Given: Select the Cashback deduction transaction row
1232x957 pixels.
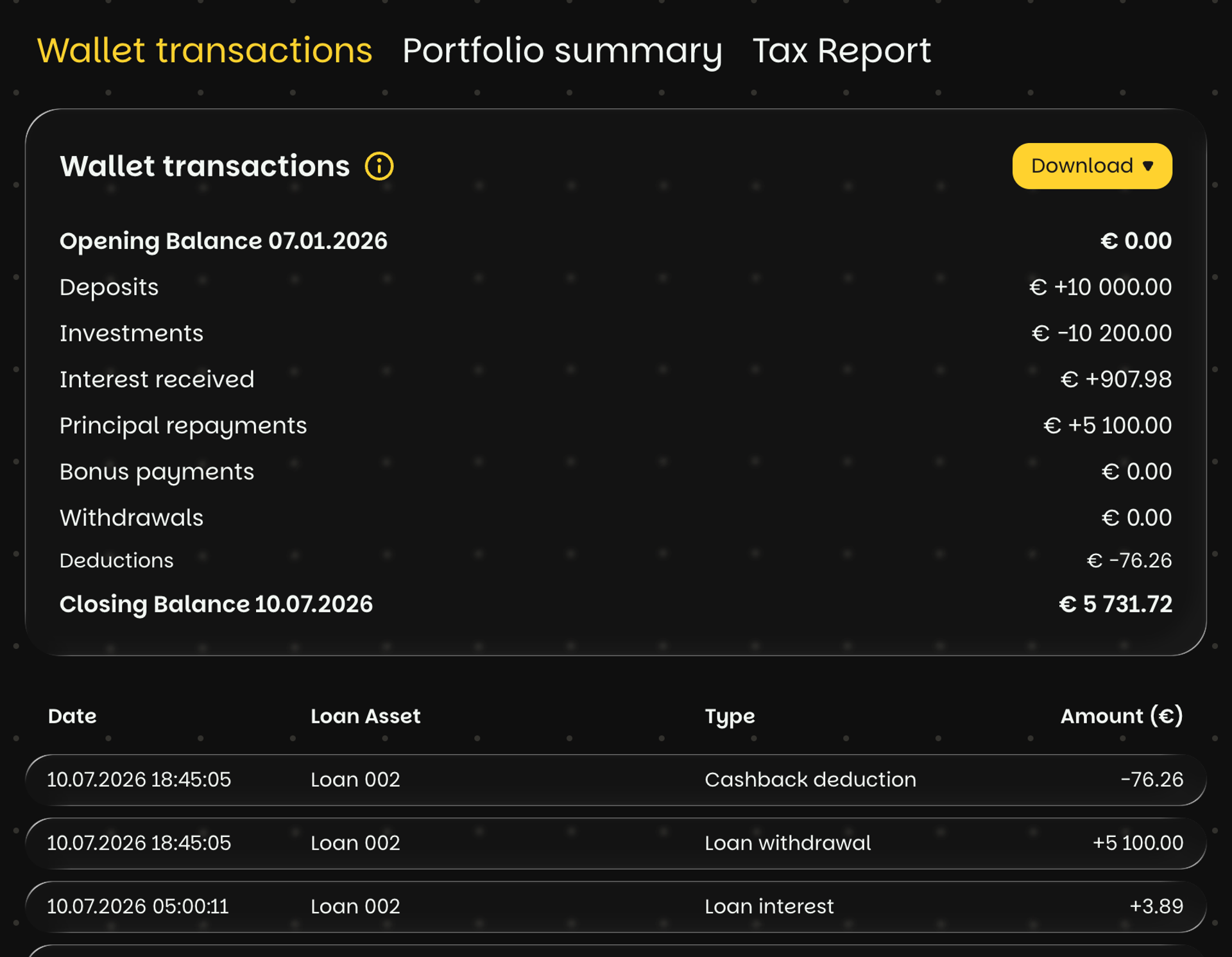Looking at the screenshot, I should 616,780.
